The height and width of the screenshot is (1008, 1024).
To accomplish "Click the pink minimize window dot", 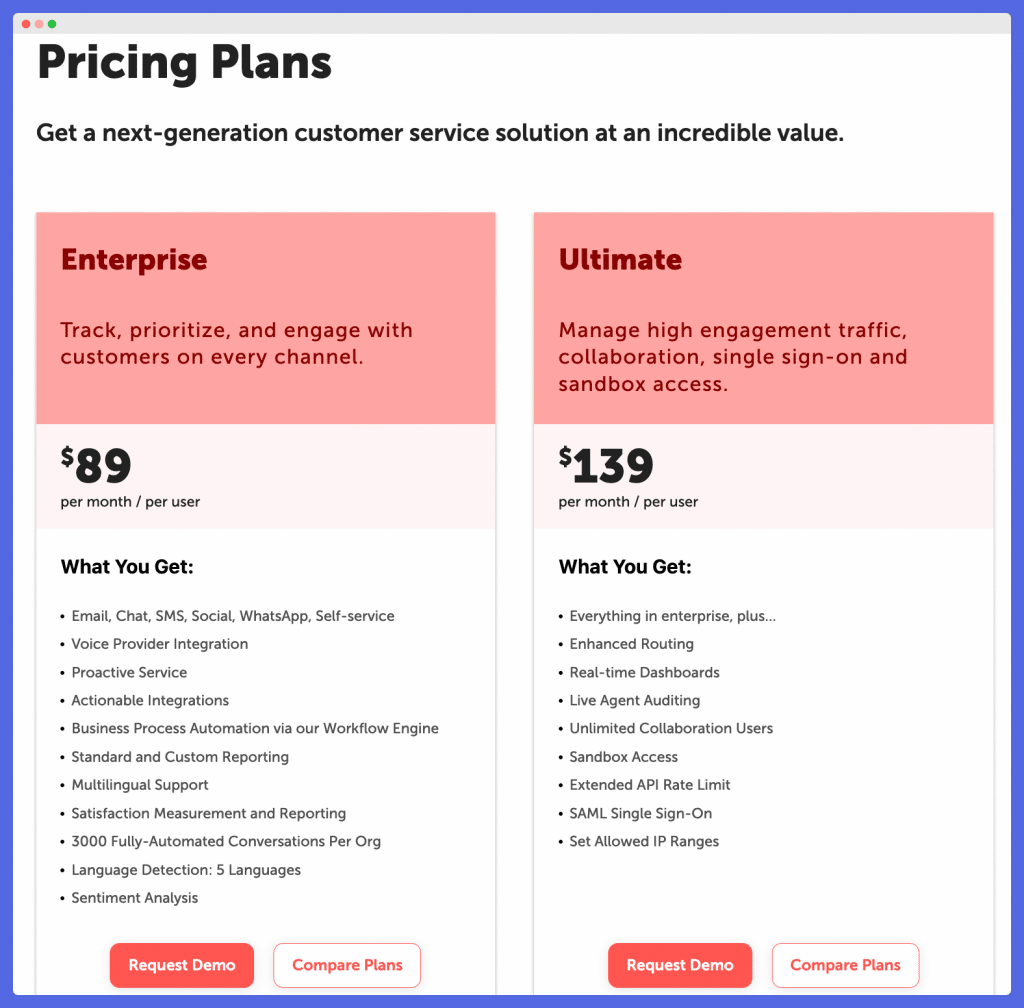I will click(x=39, y=24).
